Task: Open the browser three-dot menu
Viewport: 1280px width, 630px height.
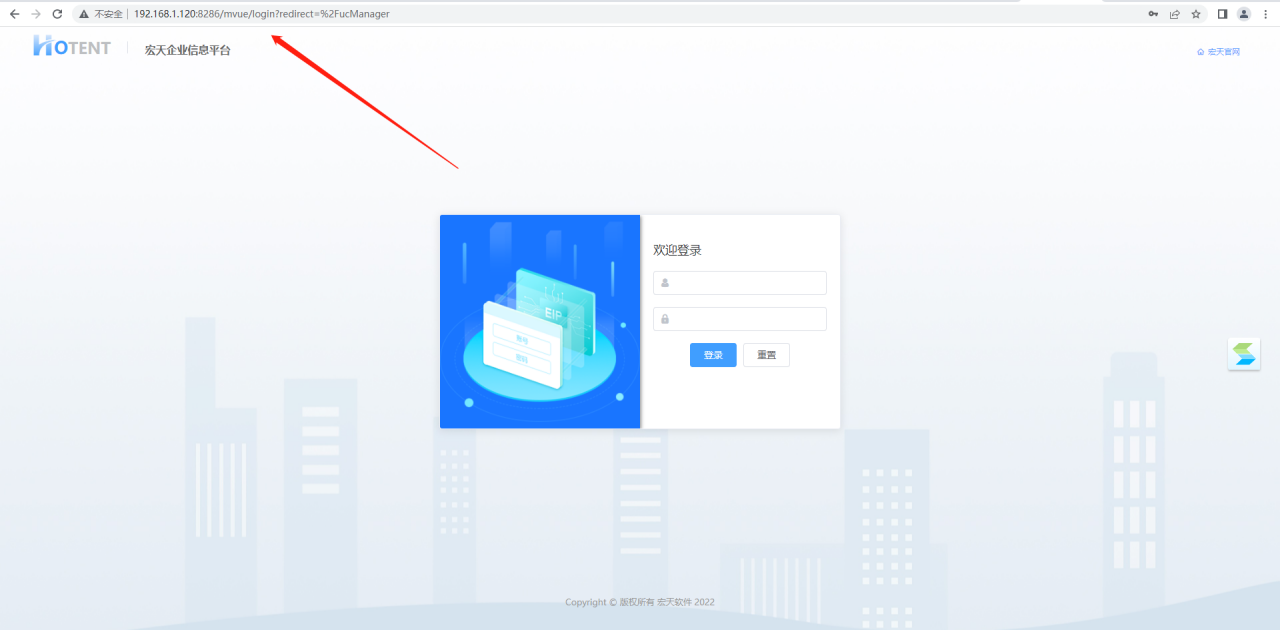Action: 1265,14
